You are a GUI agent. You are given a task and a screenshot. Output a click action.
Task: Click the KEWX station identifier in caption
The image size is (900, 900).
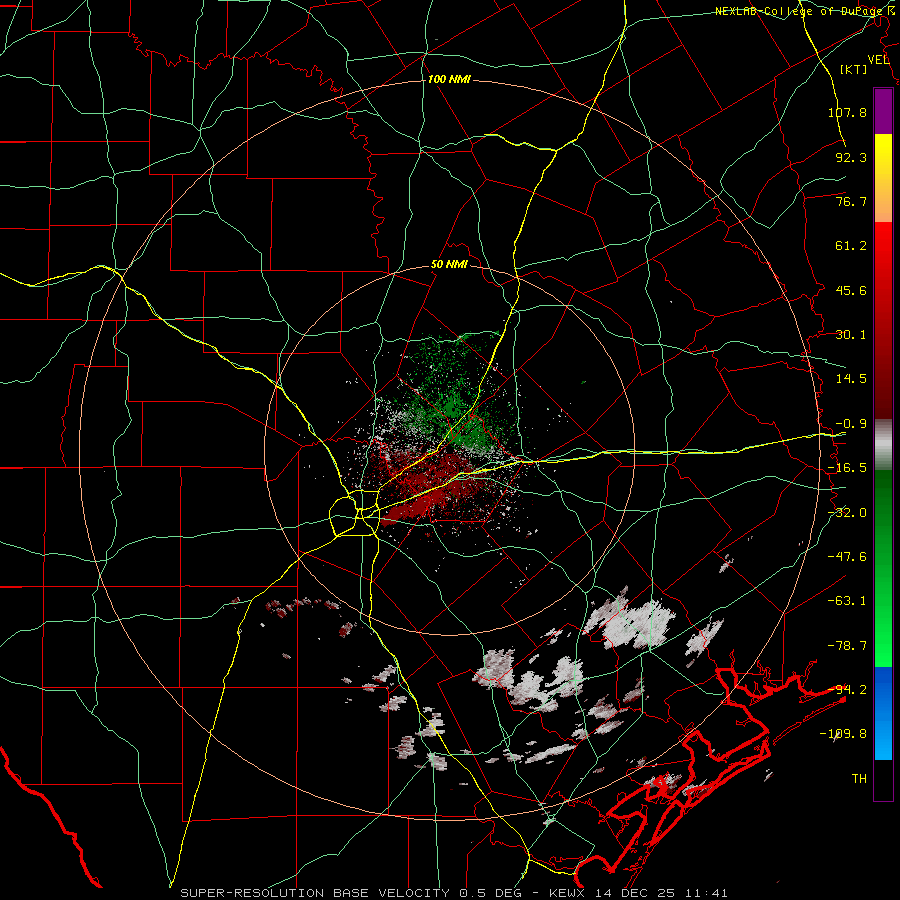click(568, 893)
